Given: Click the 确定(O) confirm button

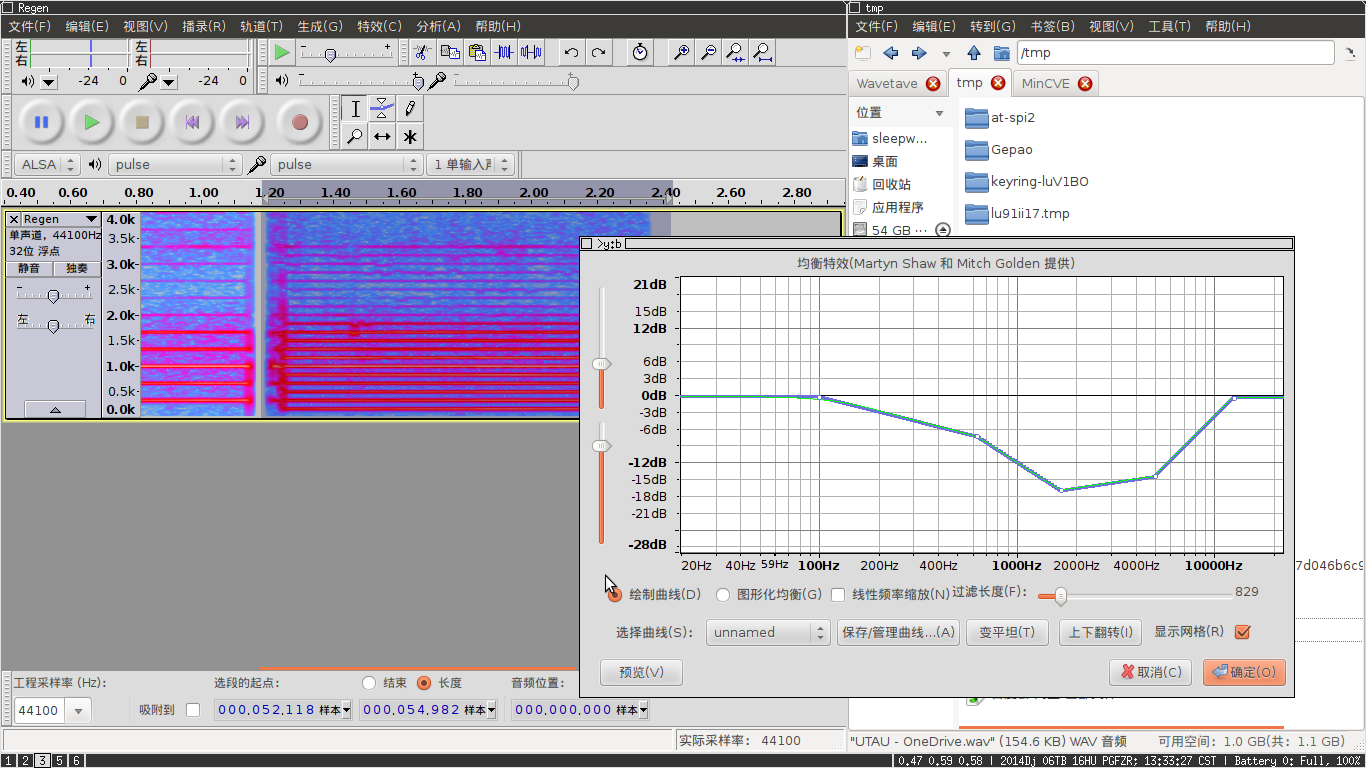Looking at the screenshot, I should coord(1244,672).
